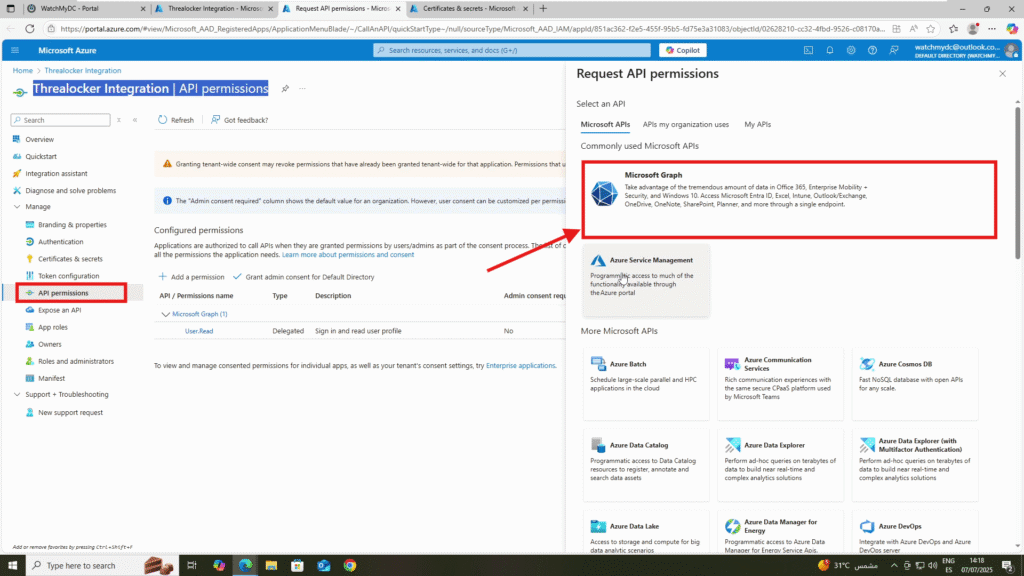Select the Azure Data Lake card

click(647, 533)
